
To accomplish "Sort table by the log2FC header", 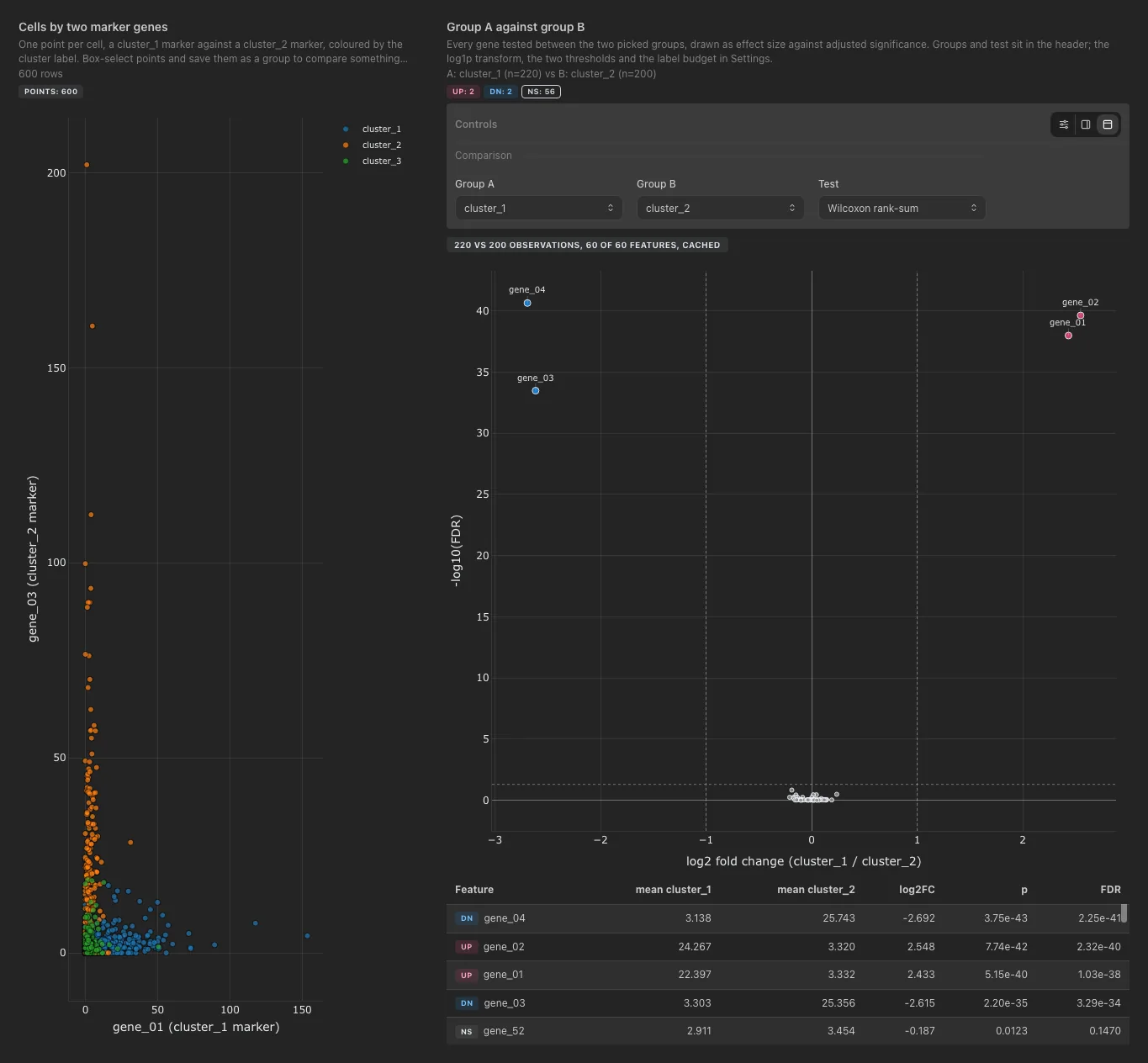I will point(917,890).
